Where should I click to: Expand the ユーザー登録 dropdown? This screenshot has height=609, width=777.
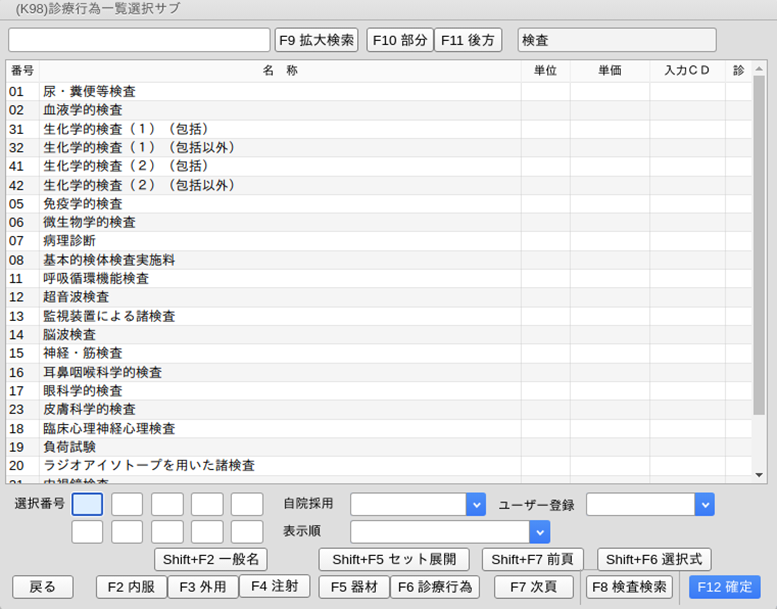coord(704,504)
